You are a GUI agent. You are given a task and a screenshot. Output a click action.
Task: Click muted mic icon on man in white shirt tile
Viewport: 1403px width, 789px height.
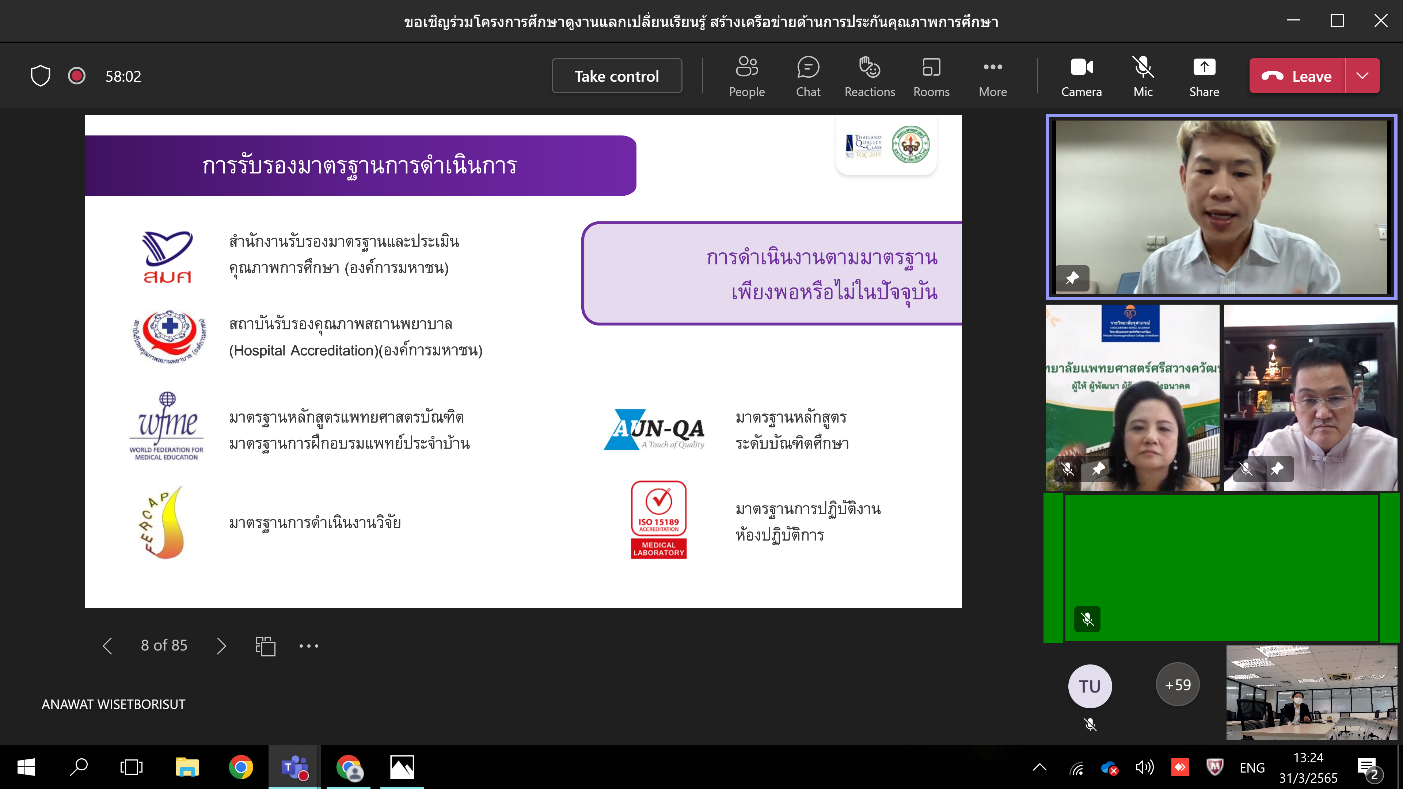point(1246,469)
